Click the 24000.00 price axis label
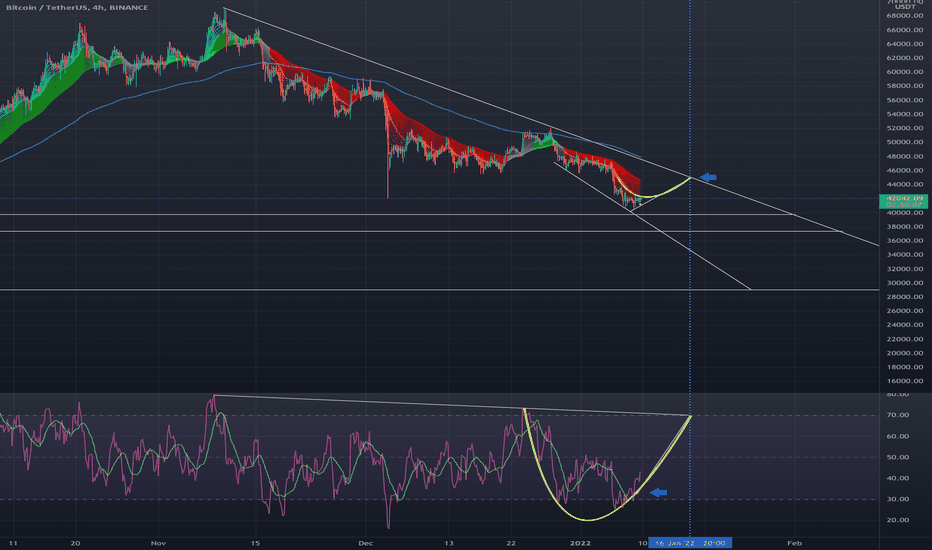The width and height of the screenshot is (932, 550). pos(905,325)
